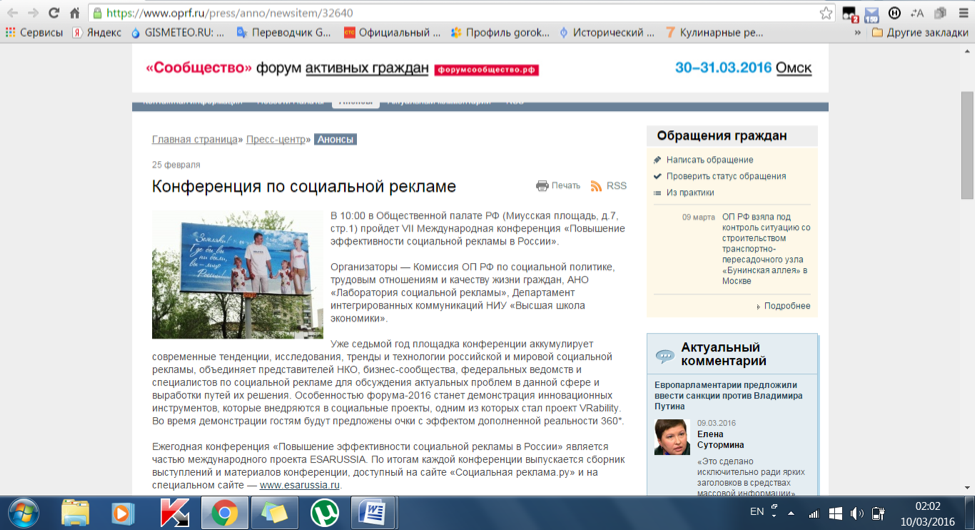Click the browser forward arrow
The width and height of the screenshot is (975, 530).
32,13
